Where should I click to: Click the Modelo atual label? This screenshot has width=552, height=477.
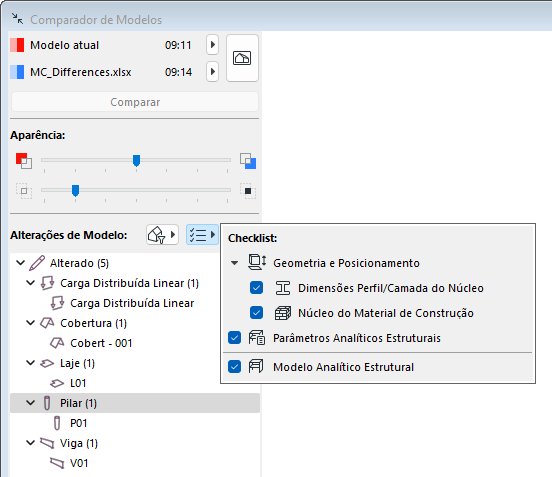[64, 45]
